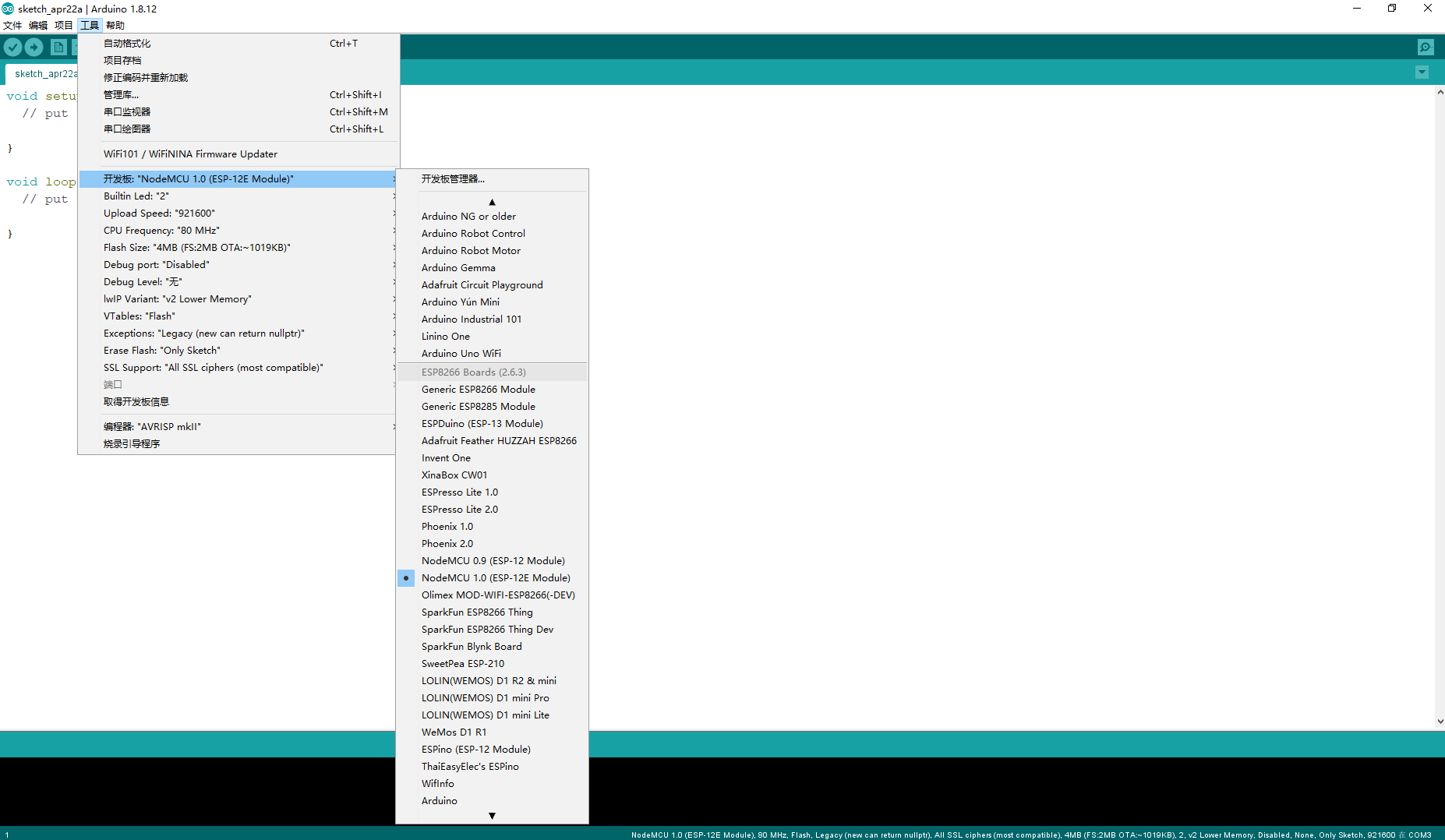1445x840 pixels.
Task: Choose LOLIN(WEMOS) D1 mini Pro board
Action: [493, 698]
